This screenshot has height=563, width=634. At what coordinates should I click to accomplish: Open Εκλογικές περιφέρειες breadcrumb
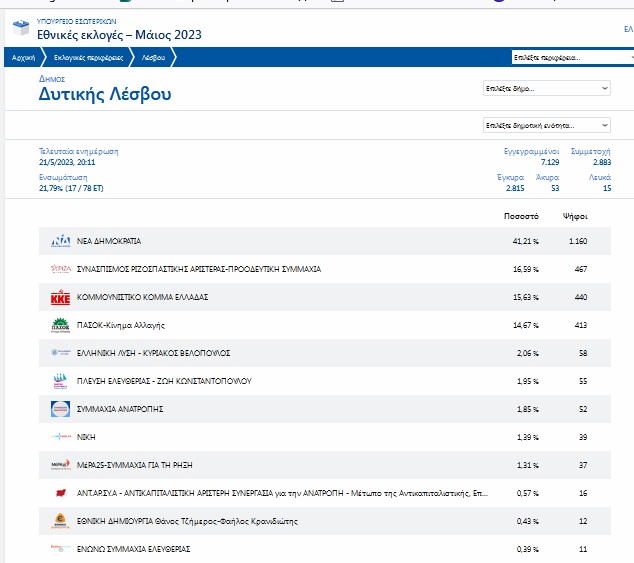coord(89,57)
